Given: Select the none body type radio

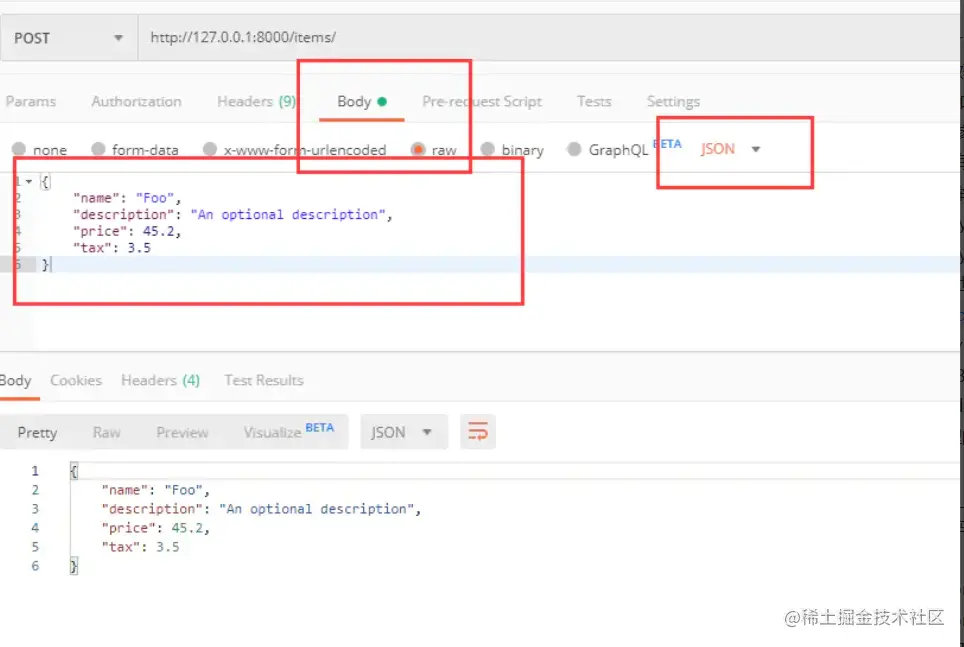Looking at the screenshot, I should click(19, 149).
